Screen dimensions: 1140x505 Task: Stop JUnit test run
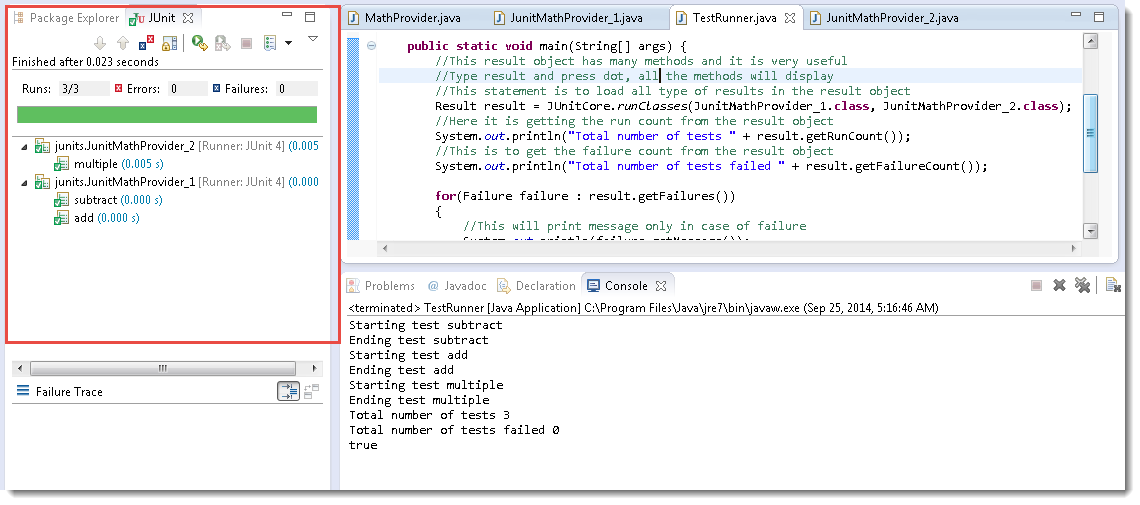coord(246,44)
